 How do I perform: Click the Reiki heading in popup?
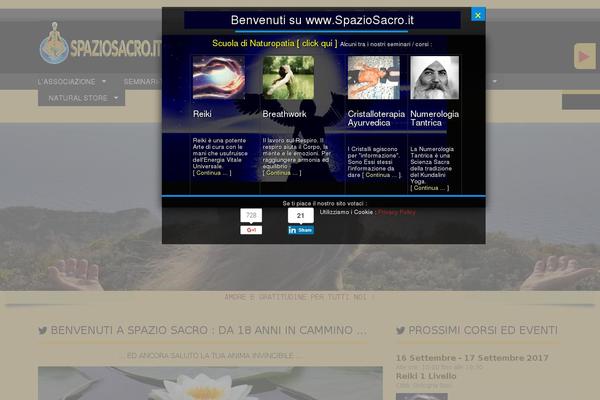point(202,114)
